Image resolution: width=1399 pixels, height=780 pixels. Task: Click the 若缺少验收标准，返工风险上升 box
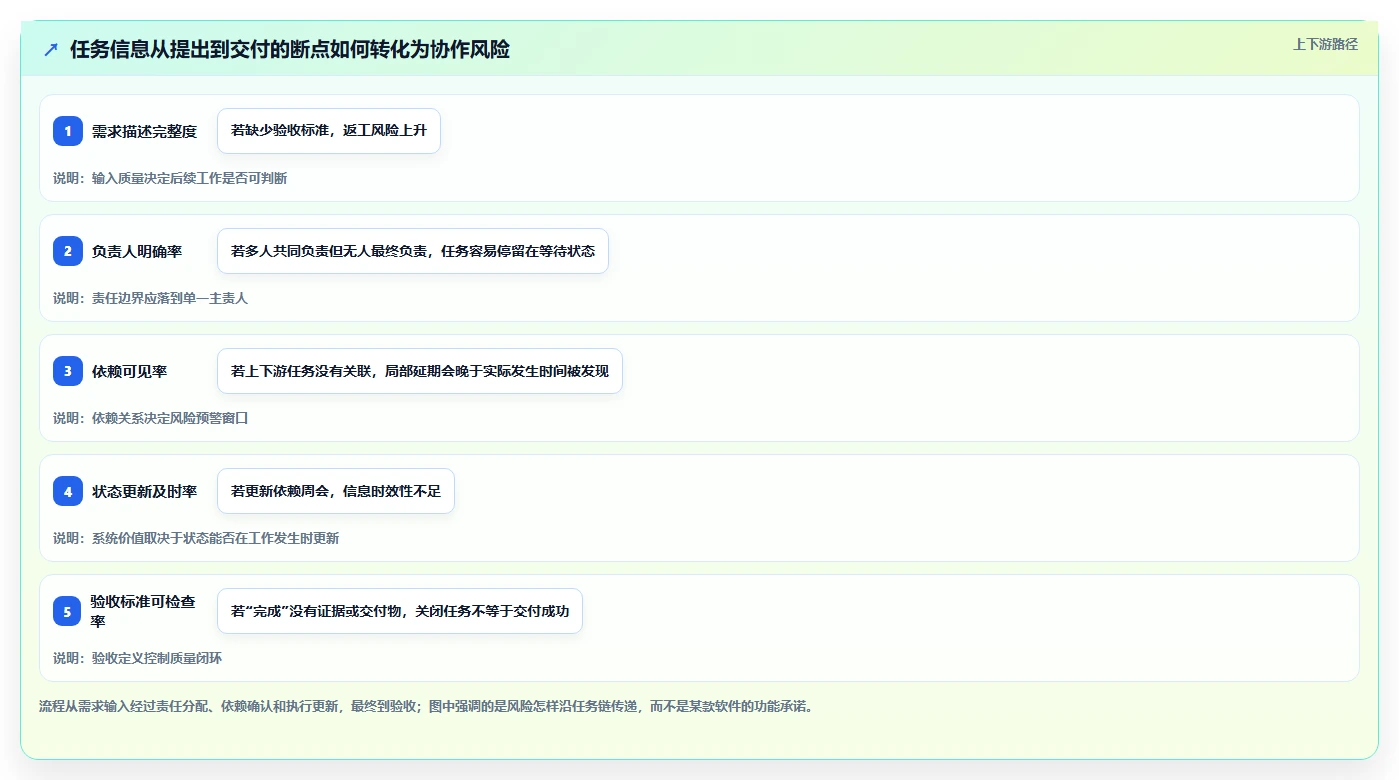click(x=329, y=131)
